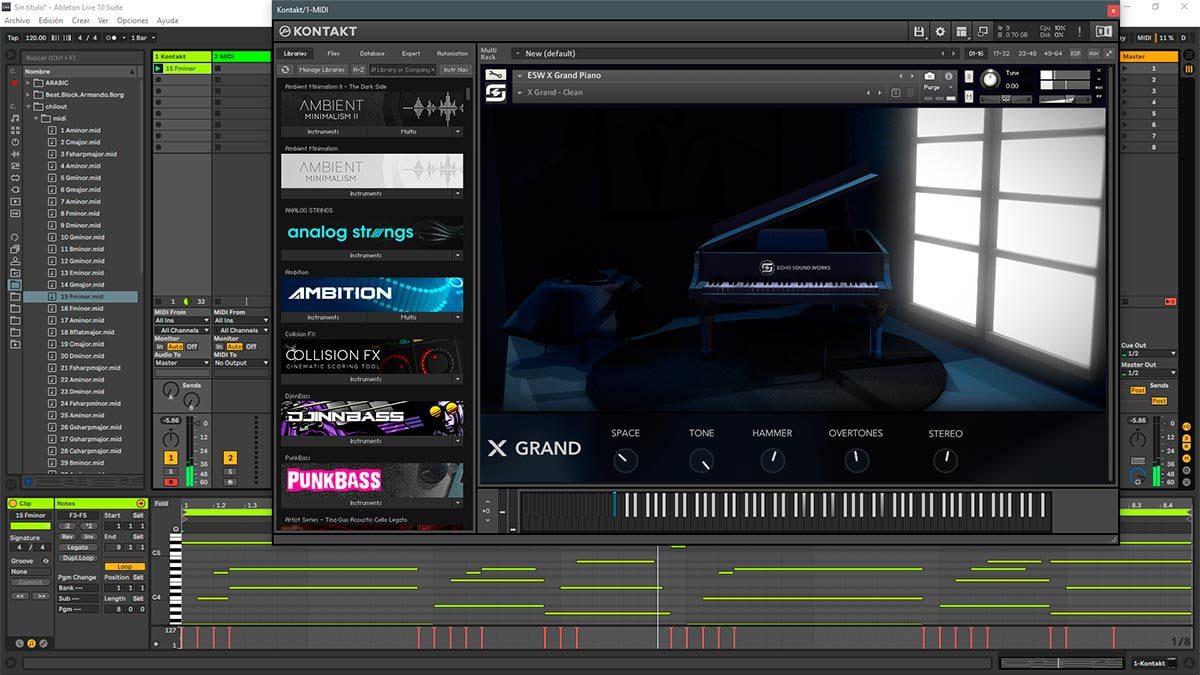Toggle track 1 activator button

click(171, 457)
